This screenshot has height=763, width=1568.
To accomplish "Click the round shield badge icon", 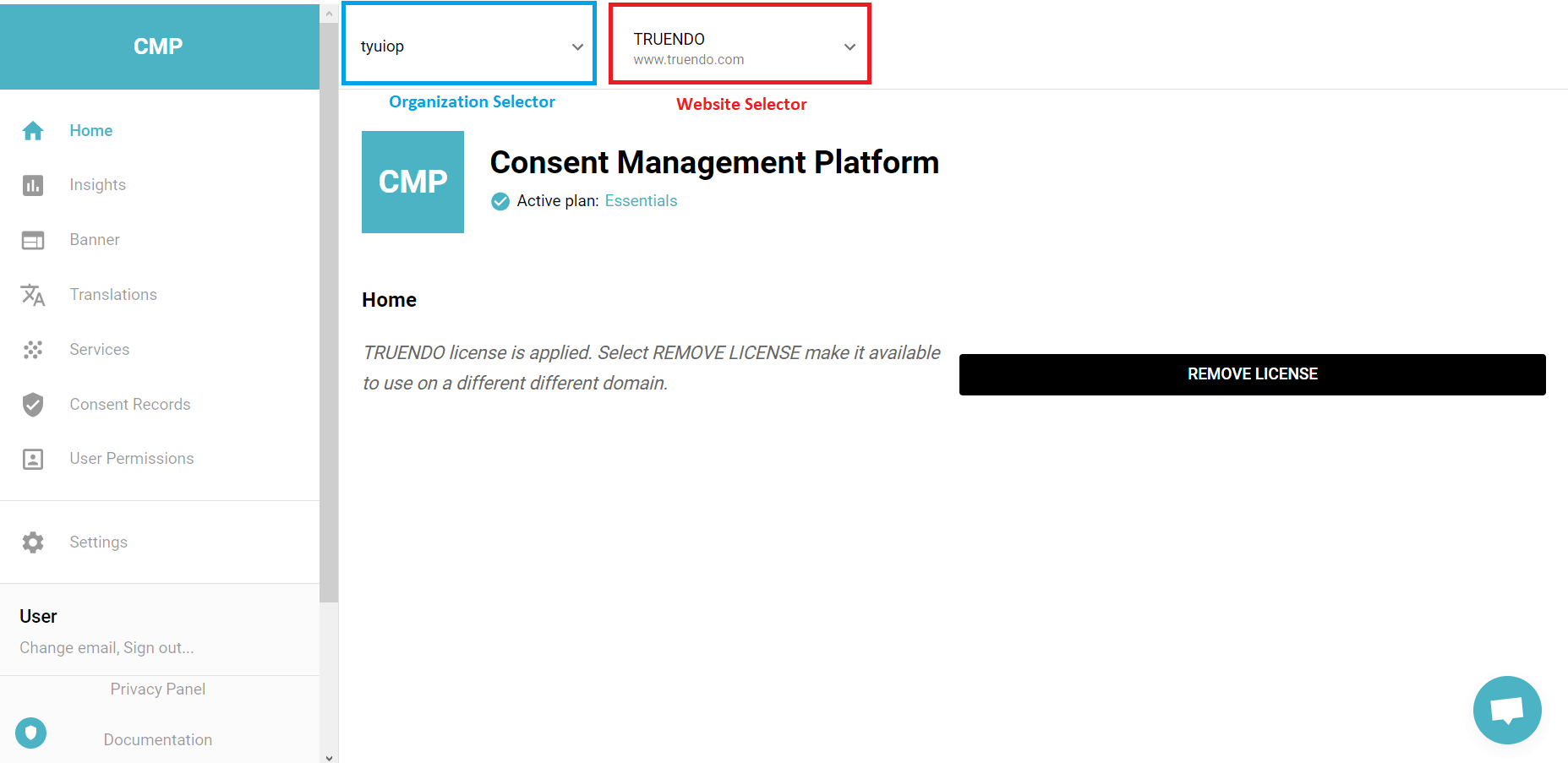I will 31,733.
